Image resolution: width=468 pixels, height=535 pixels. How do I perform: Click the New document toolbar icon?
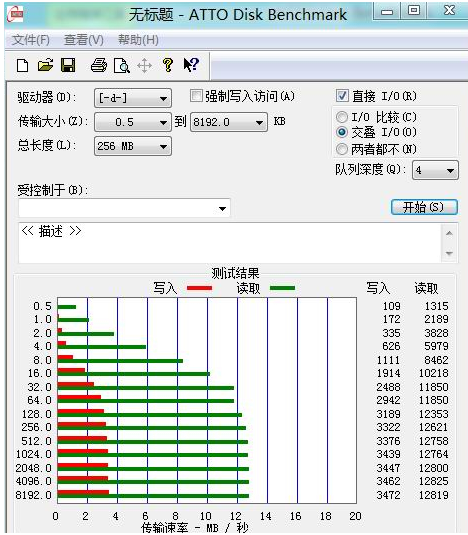point(23,65)
